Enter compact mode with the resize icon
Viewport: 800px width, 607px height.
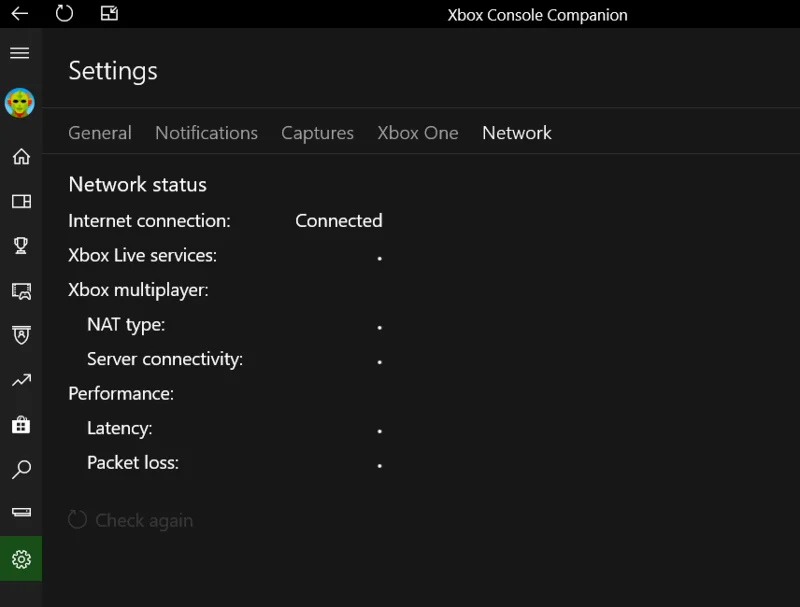pos(109,14)
